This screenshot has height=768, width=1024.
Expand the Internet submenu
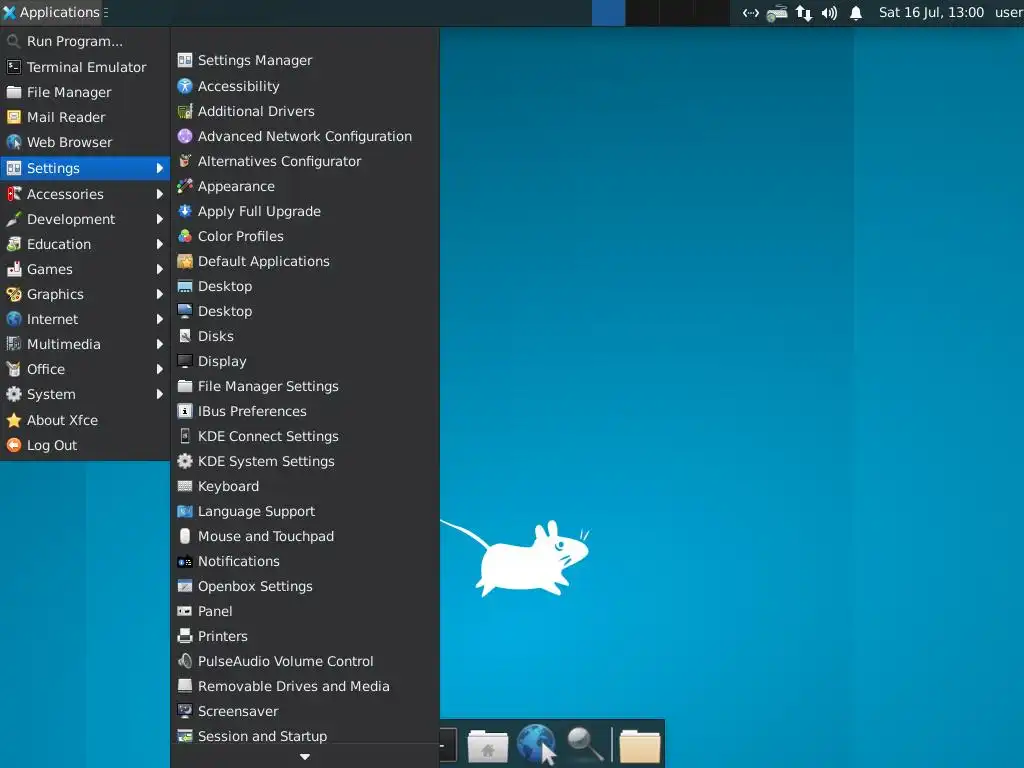click(85, 319)
